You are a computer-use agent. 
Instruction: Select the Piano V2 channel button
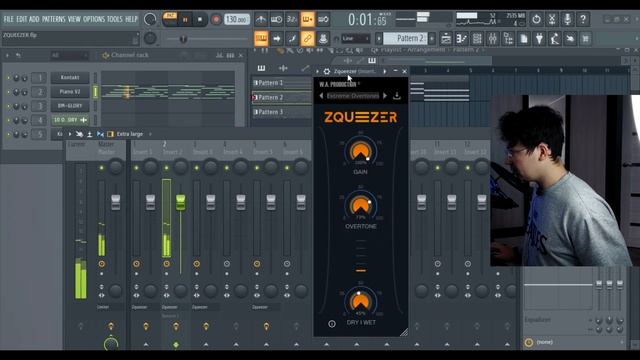pos(70,92)
